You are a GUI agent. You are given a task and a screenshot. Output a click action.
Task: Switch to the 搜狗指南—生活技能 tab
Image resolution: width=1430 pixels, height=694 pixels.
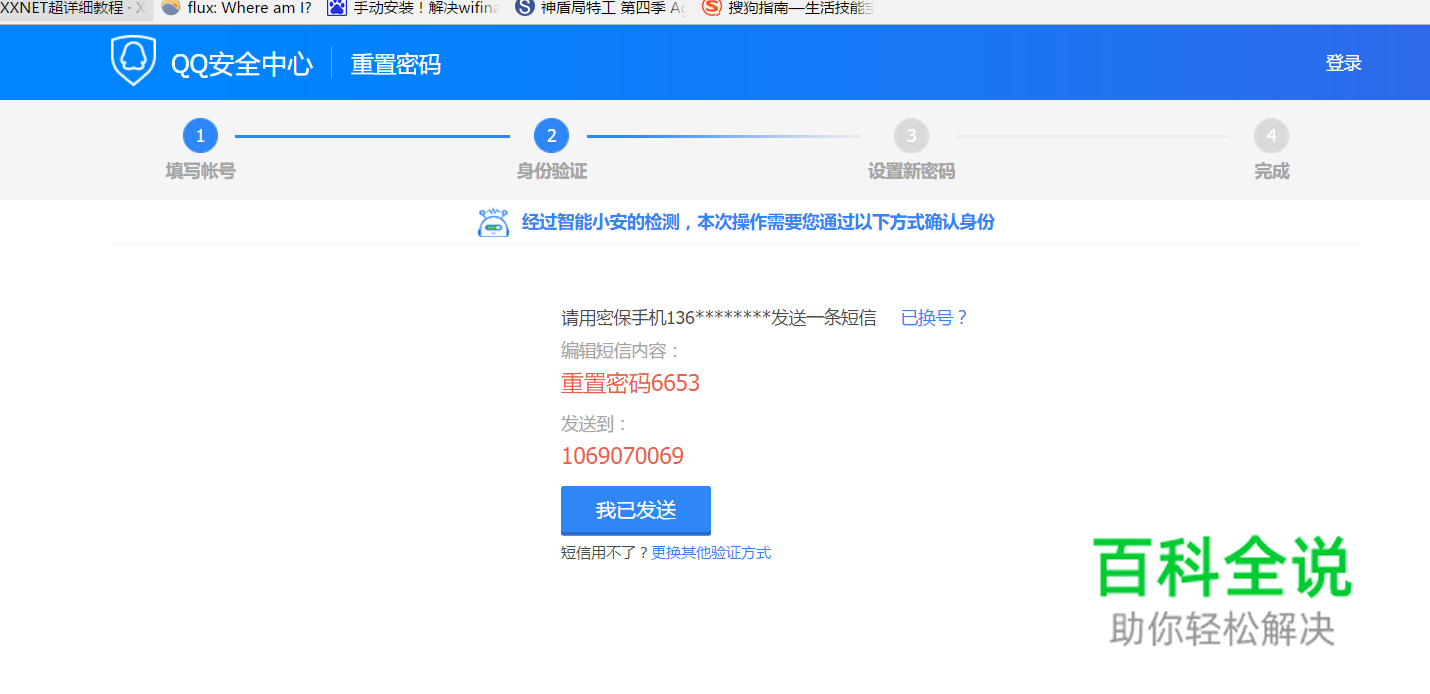click(787, 9)
